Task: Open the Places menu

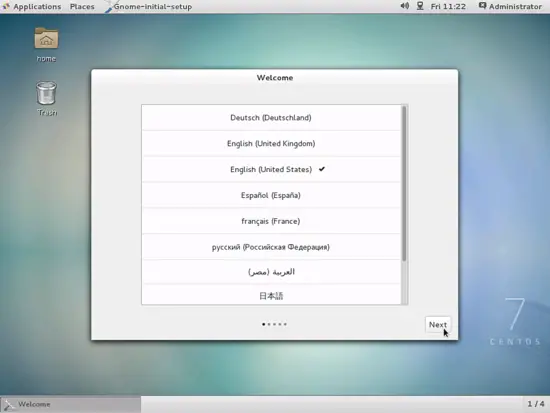Action: (x=82, y=7)
